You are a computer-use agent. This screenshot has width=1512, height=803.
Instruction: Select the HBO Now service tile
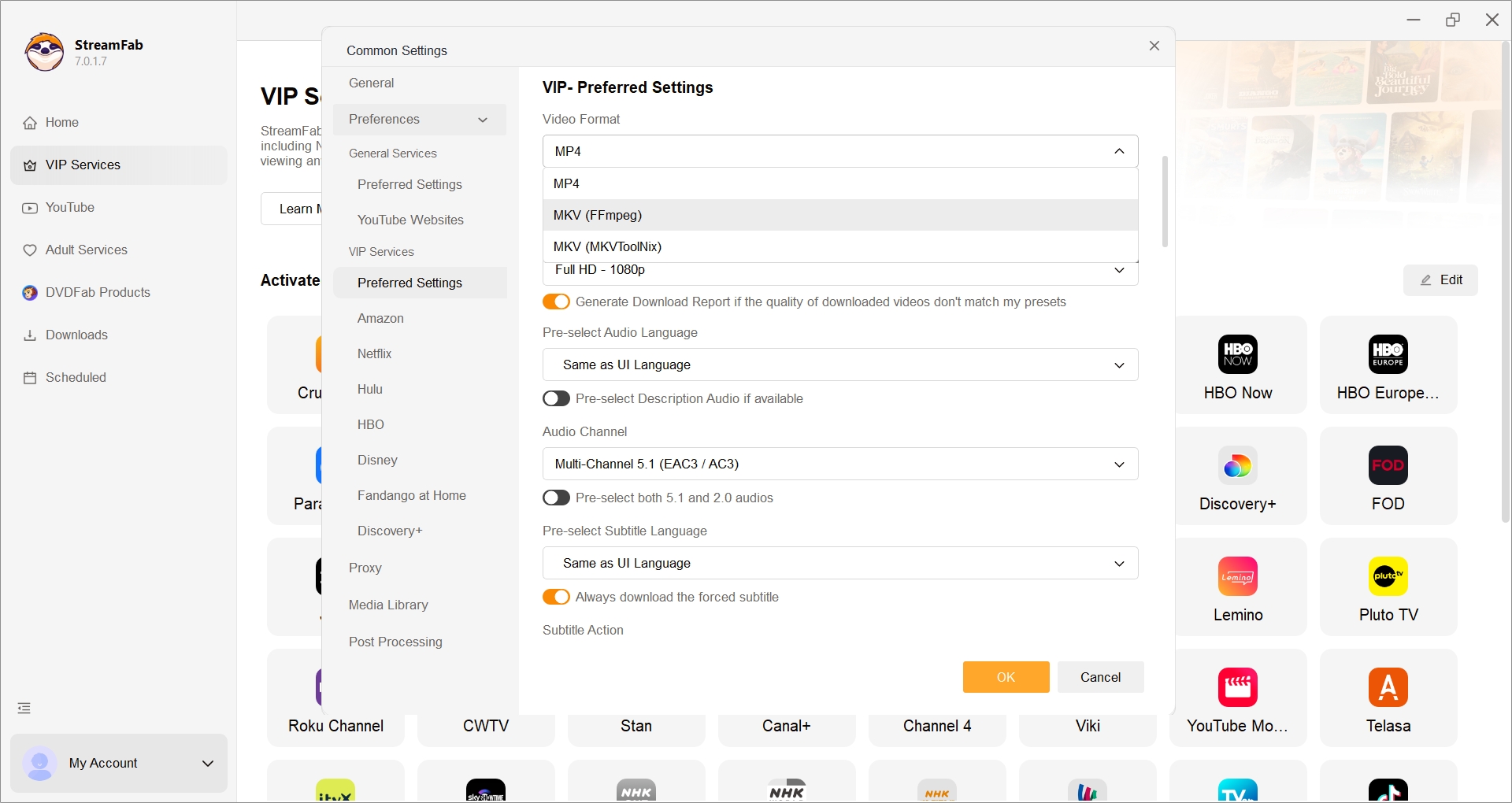point(1237,364)
